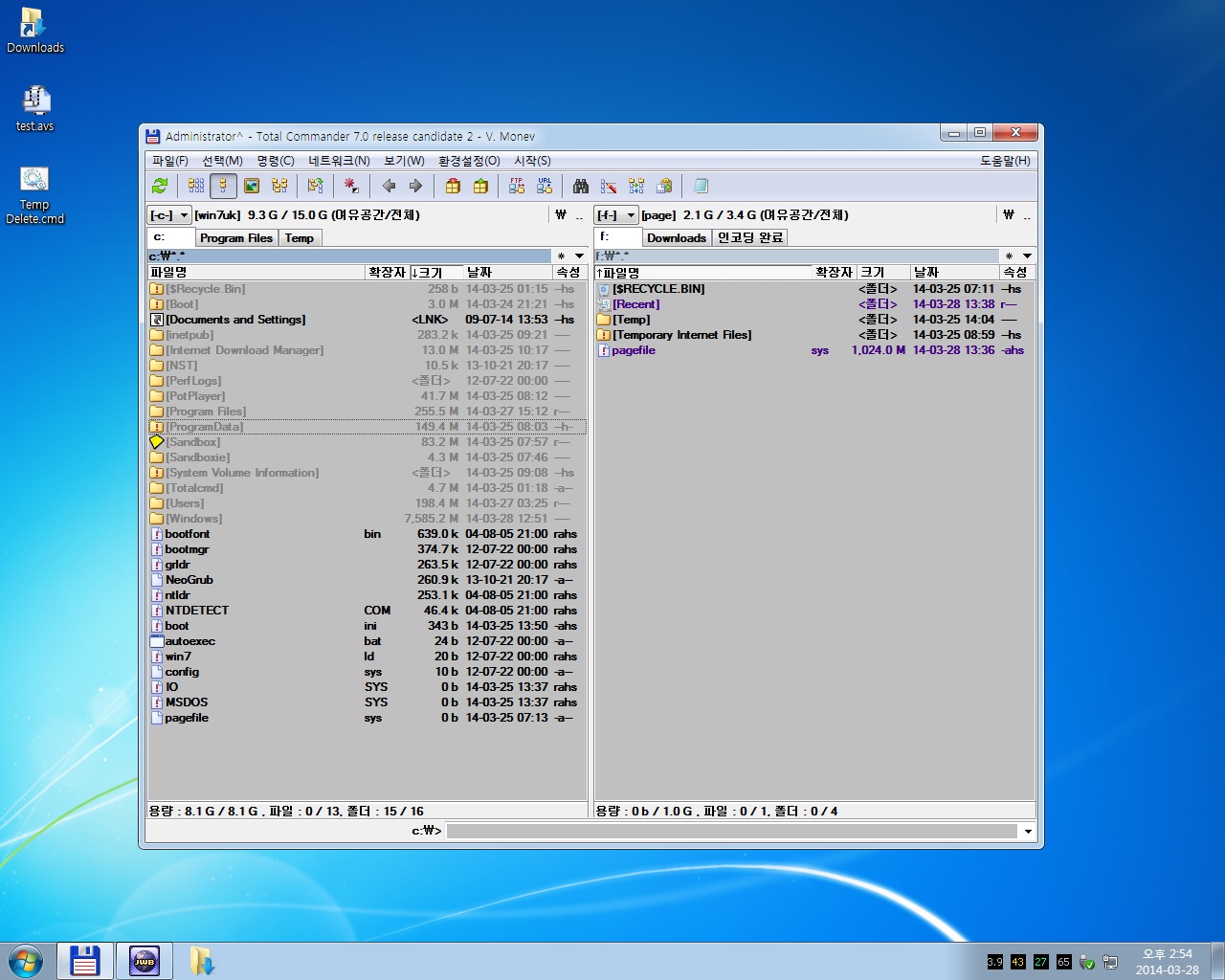
Task: Sort left panel by 날짜 column
Action: click(x=509, y=273)
